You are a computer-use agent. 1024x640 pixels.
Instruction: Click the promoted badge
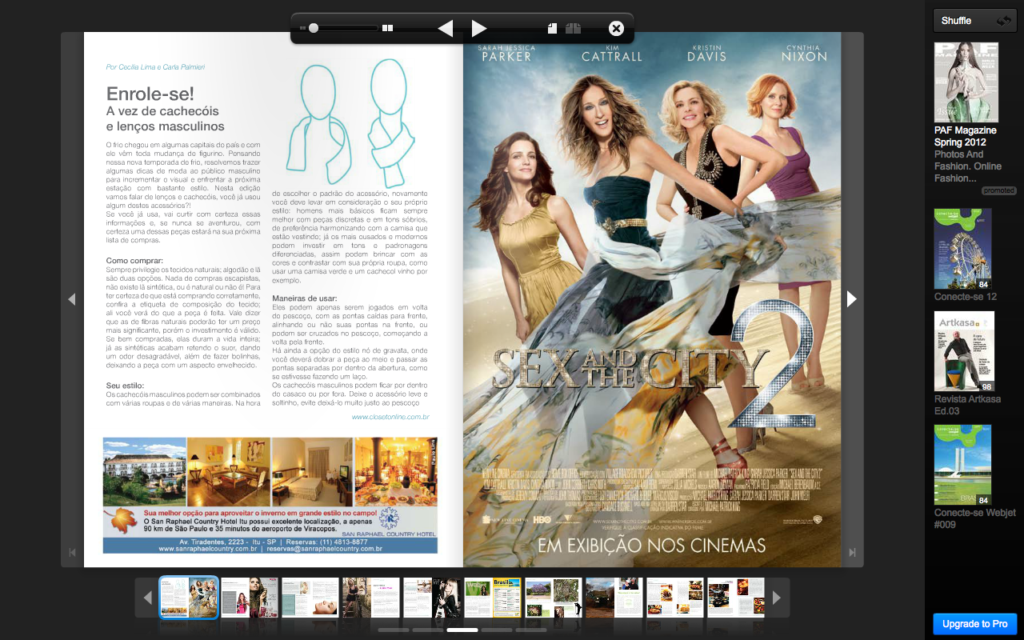[999, 191]
